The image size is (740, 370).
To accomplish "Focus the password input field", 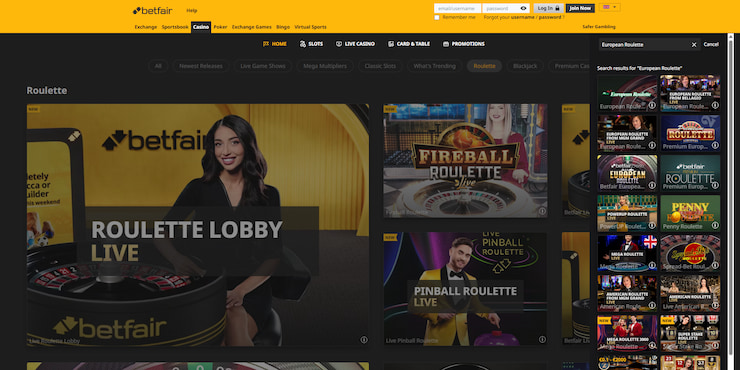I will pos(501,8).
